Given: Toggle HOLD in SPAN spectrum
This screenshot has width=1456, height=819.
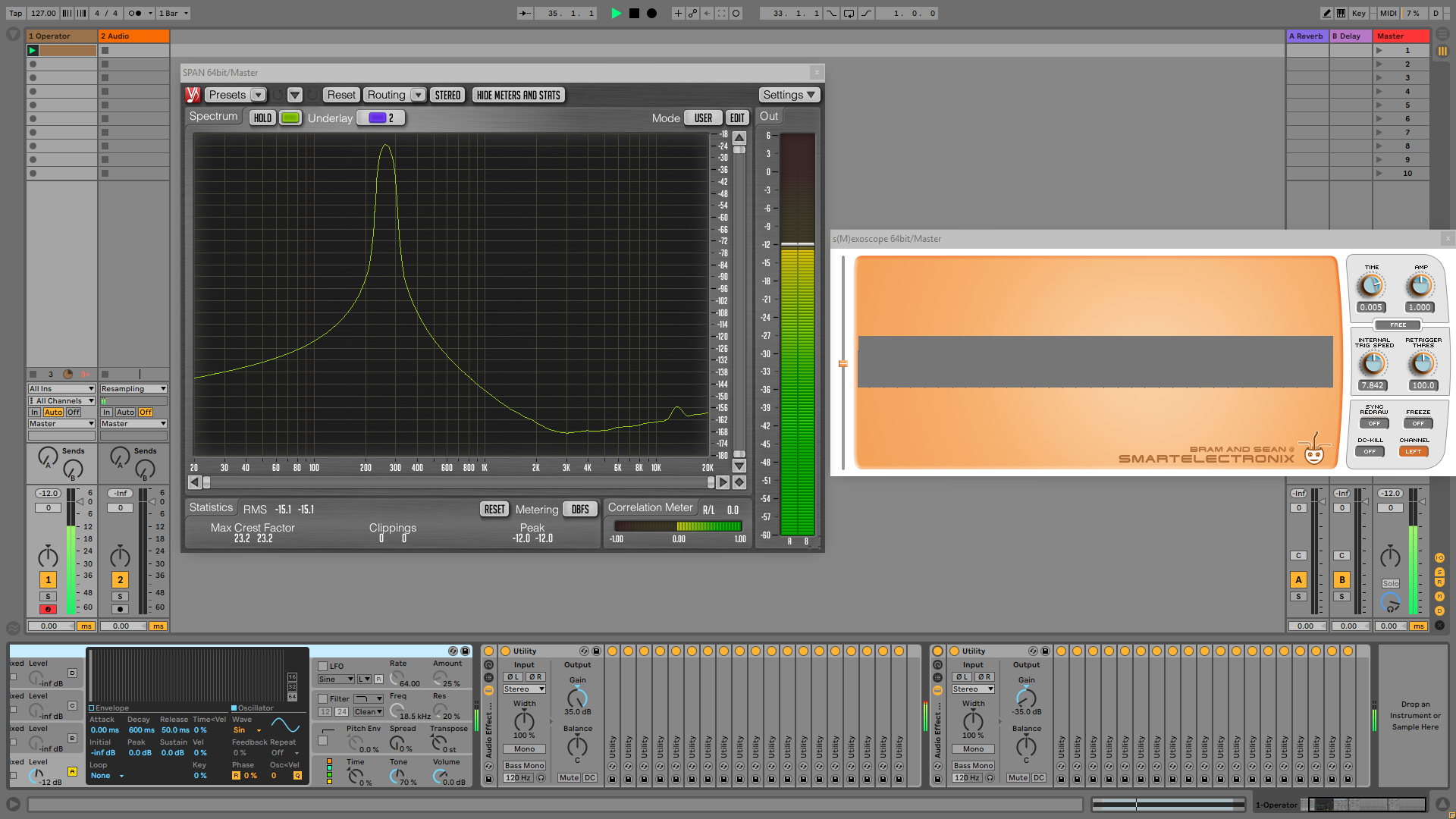Looking at the screenshot, I should [x=262, y=118].
